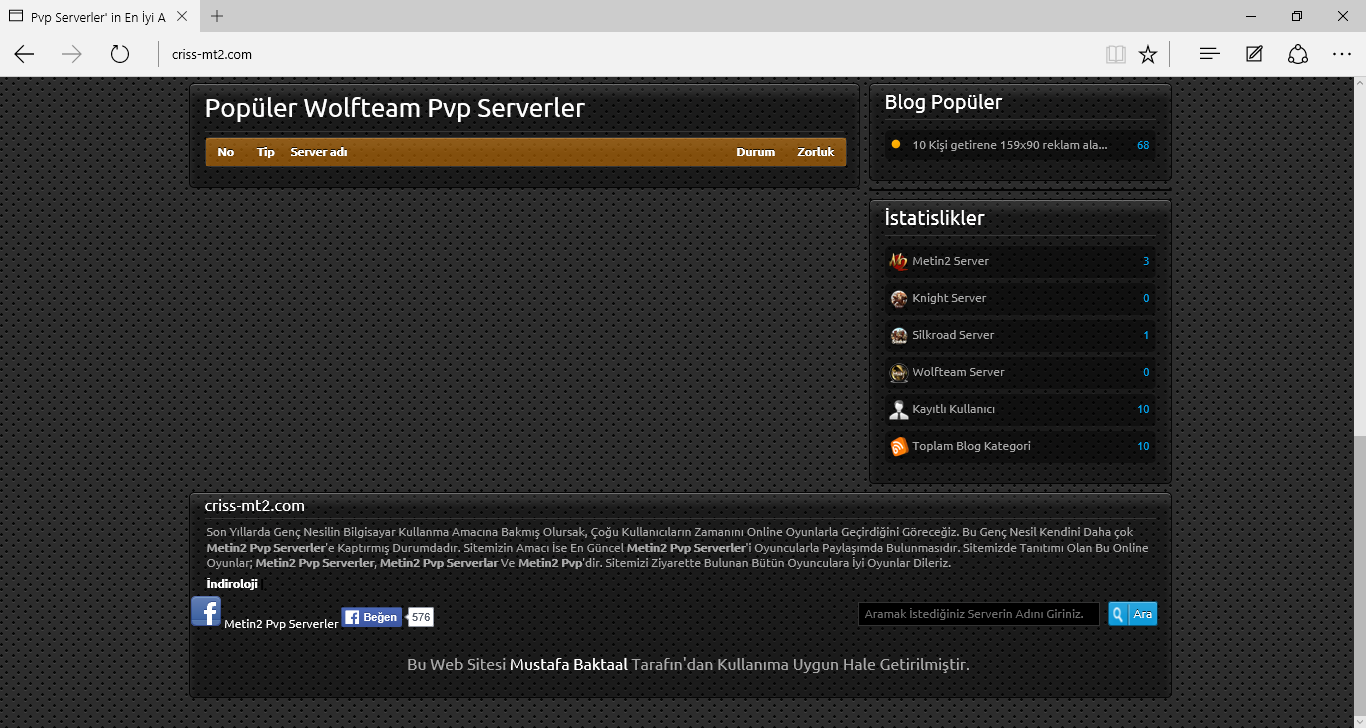
Task: Go back with the browser back arrow
Action: point(24,54)
